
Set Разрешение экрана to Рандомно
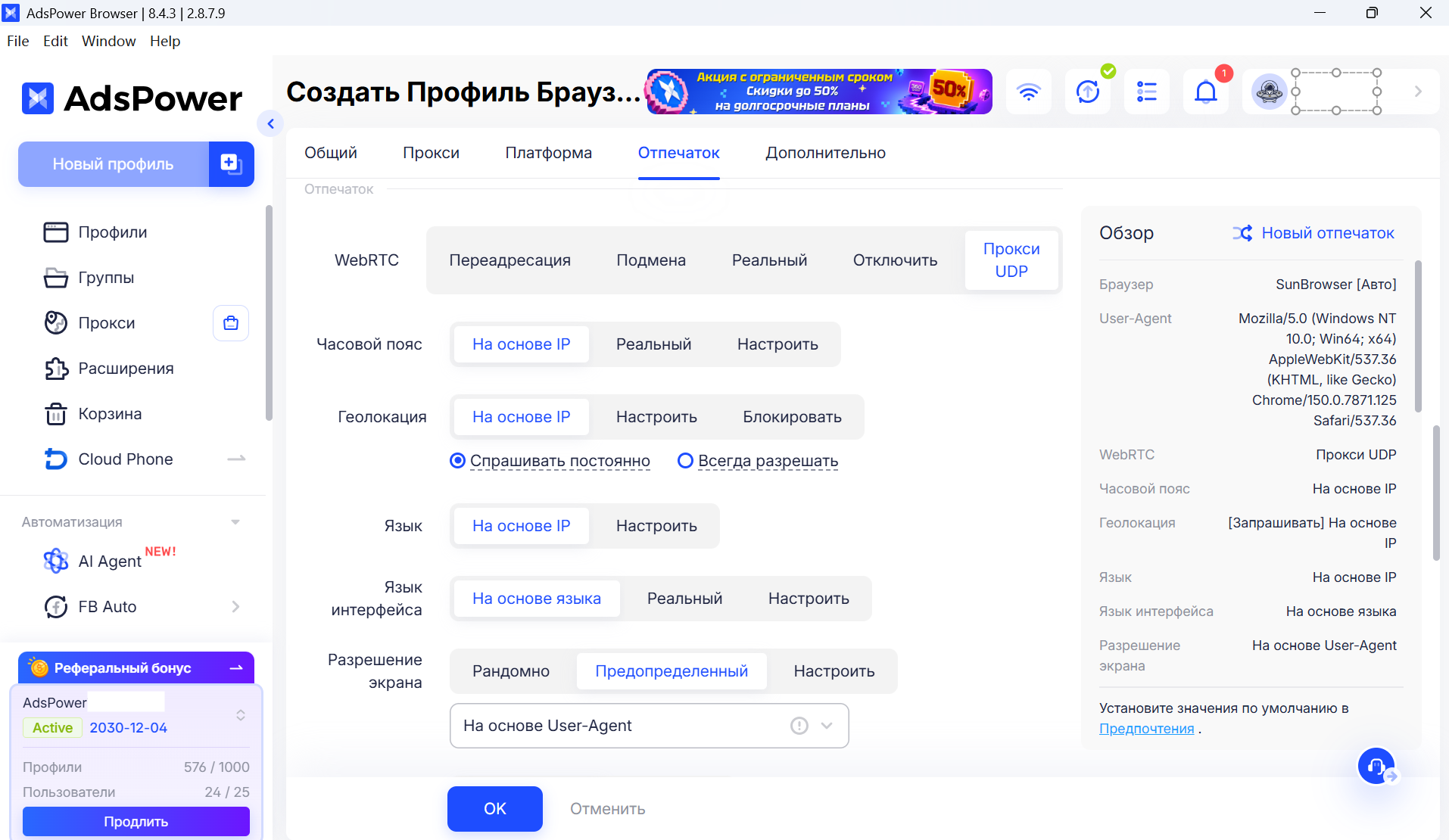(x=511, y=671)
